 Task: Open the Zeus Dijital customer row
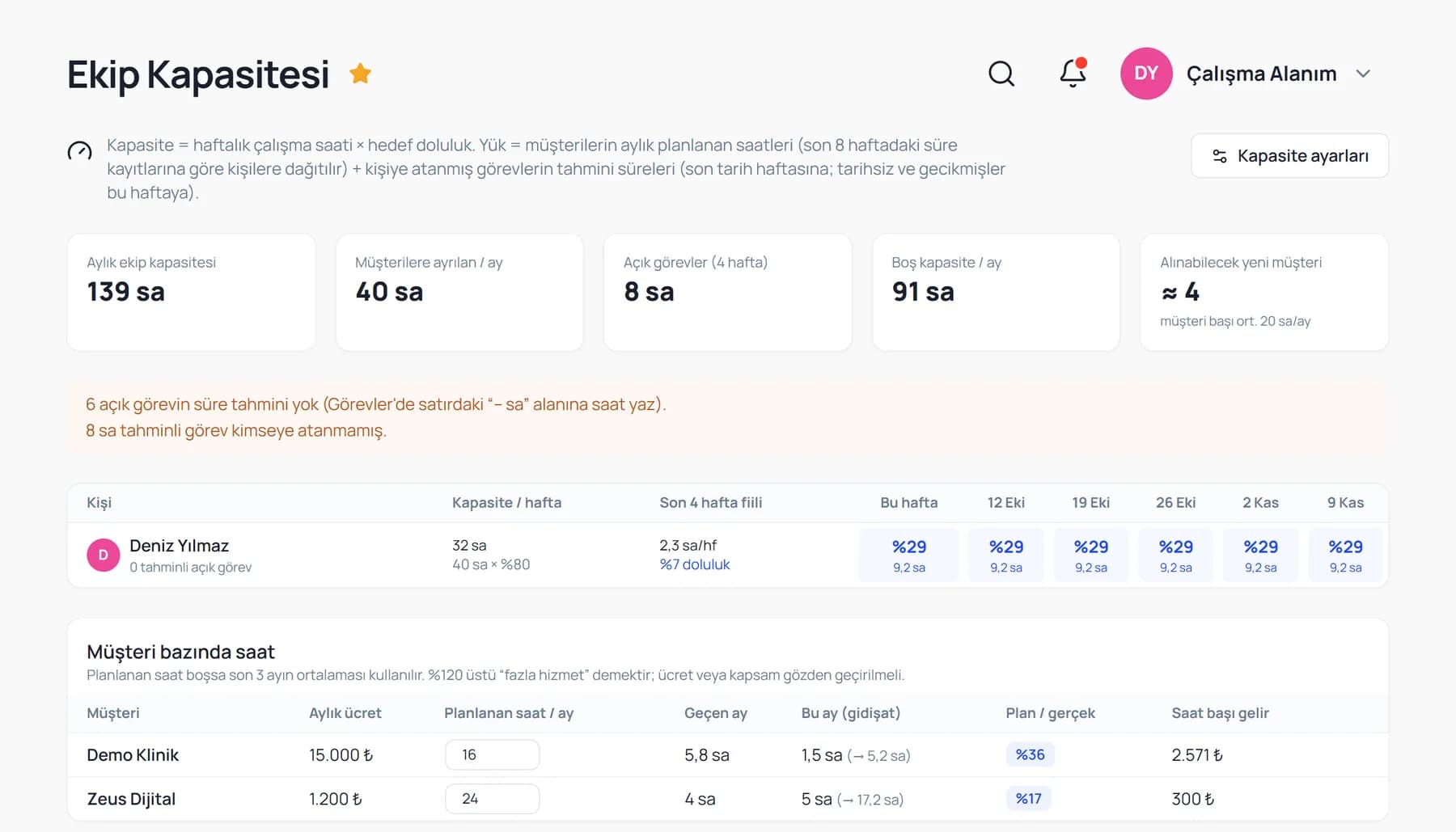point(727,799)
